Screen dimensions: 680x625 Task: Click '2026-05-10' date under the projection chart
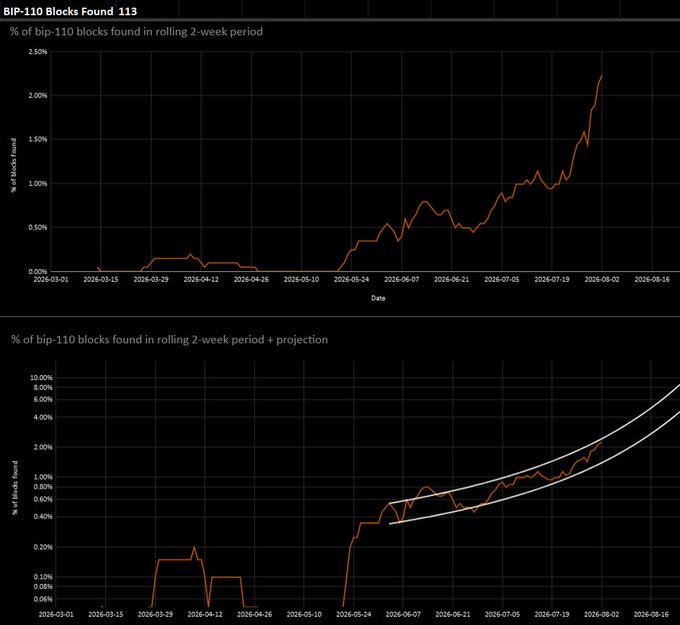[x=304, y=614]
